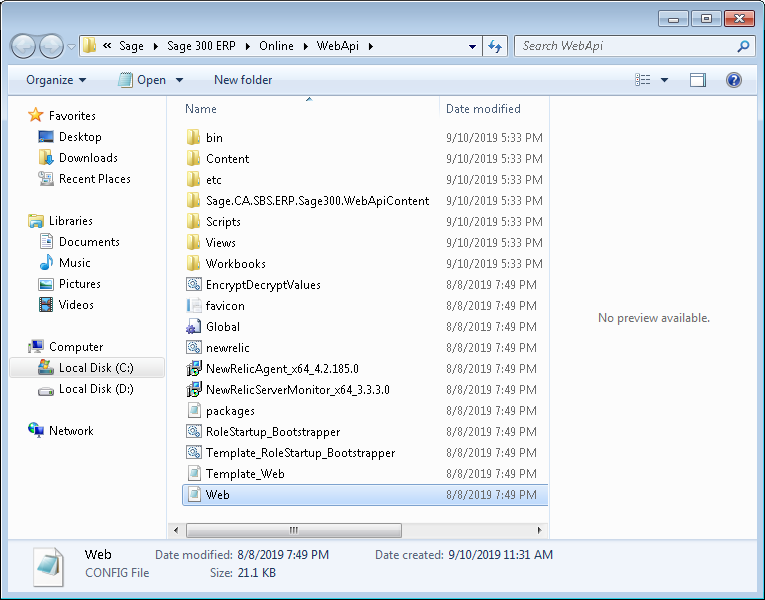Image resolution: width=765 pixels, height=600 pixels.
Task: Click the Refresh icon in address bar
Action: pos(495,46)
